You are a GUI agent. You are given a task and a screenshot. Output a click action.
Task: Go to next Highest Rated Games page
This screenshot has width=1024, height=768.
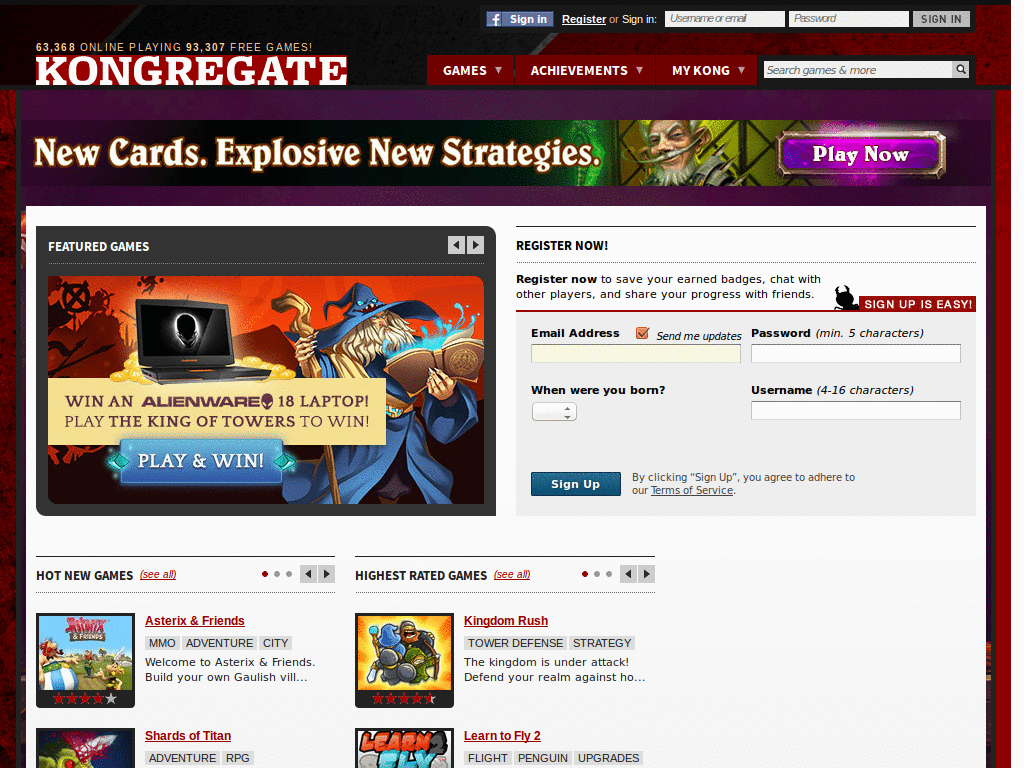tap(647, 574)
